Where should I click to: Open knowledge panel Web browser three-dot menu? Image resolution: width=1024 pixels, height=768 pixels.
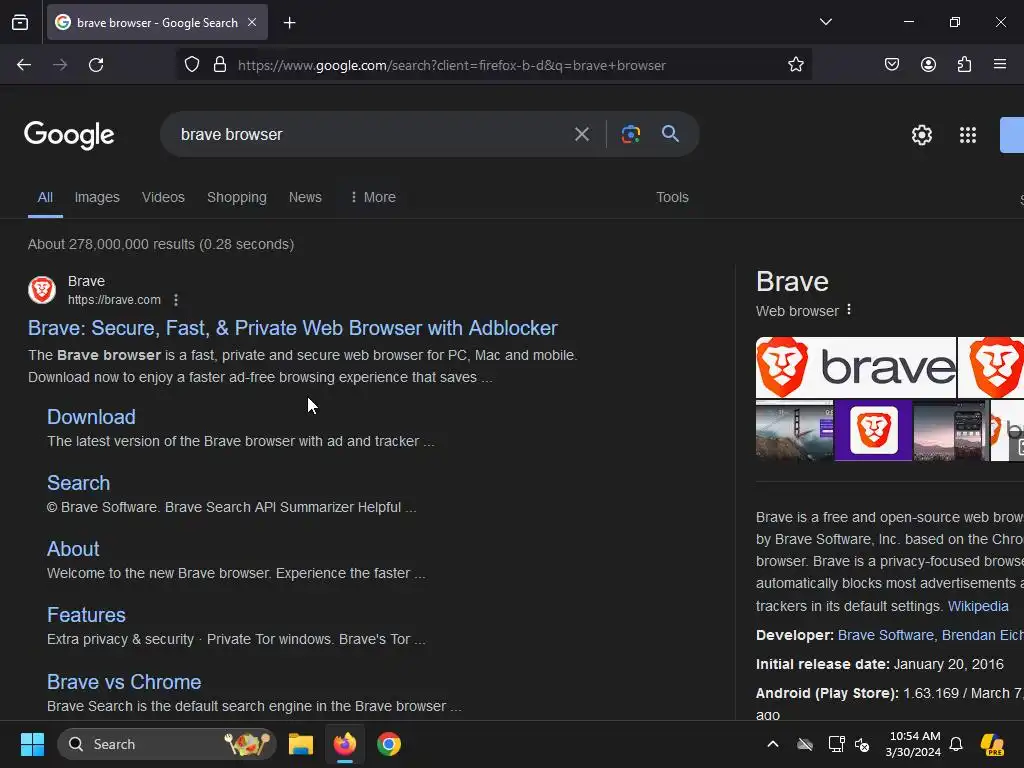tap(848, 310)
